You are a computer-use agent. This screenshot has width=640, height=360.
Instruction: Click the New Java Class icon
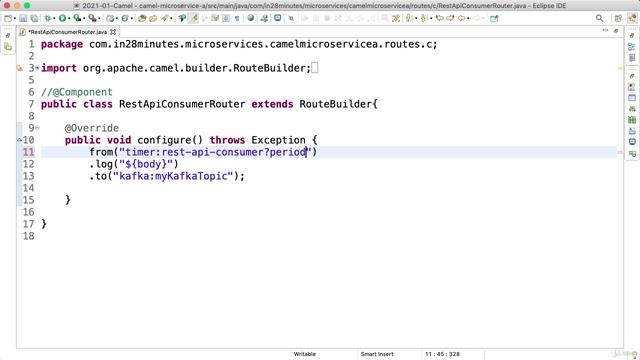point(125,18)
